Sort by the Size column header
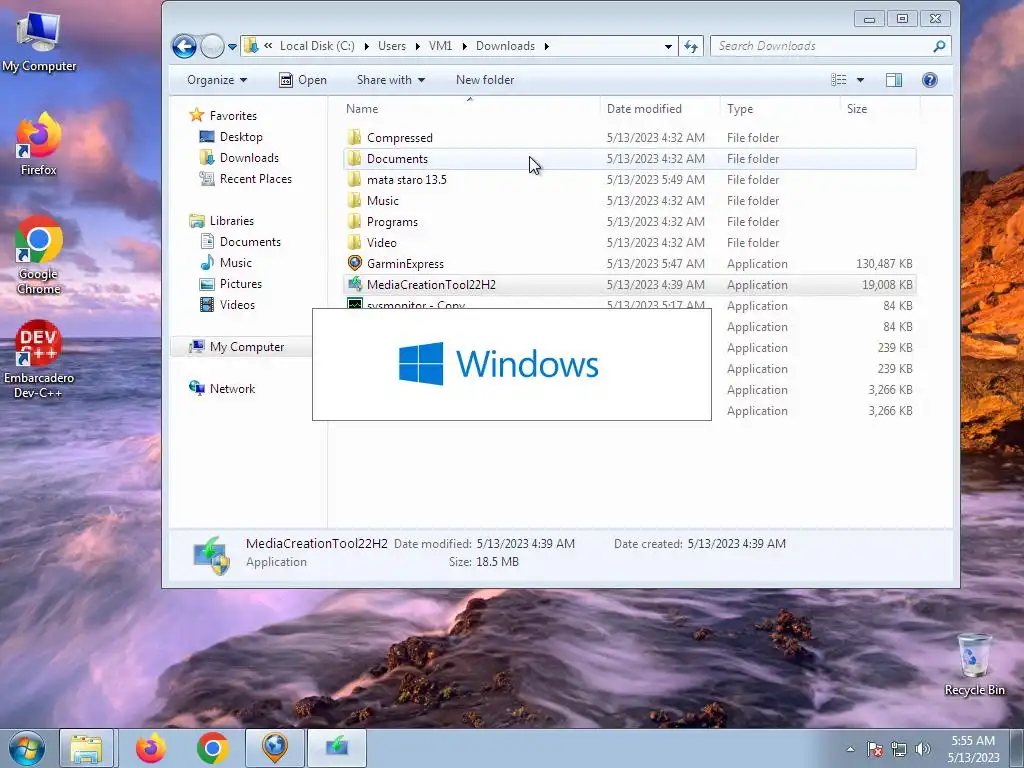 880,109
